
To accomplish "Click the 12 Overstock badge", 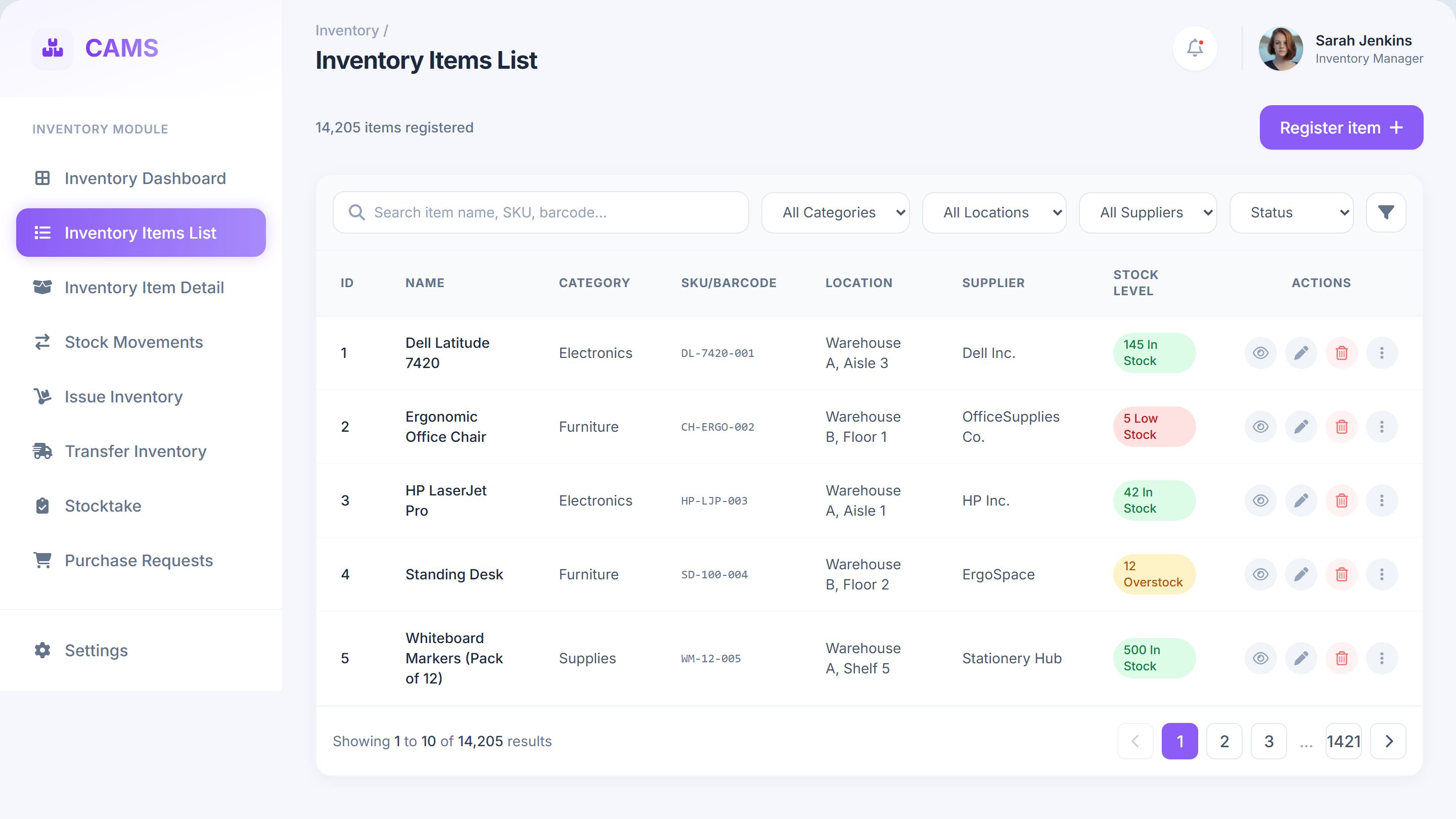I will 1154,574.
